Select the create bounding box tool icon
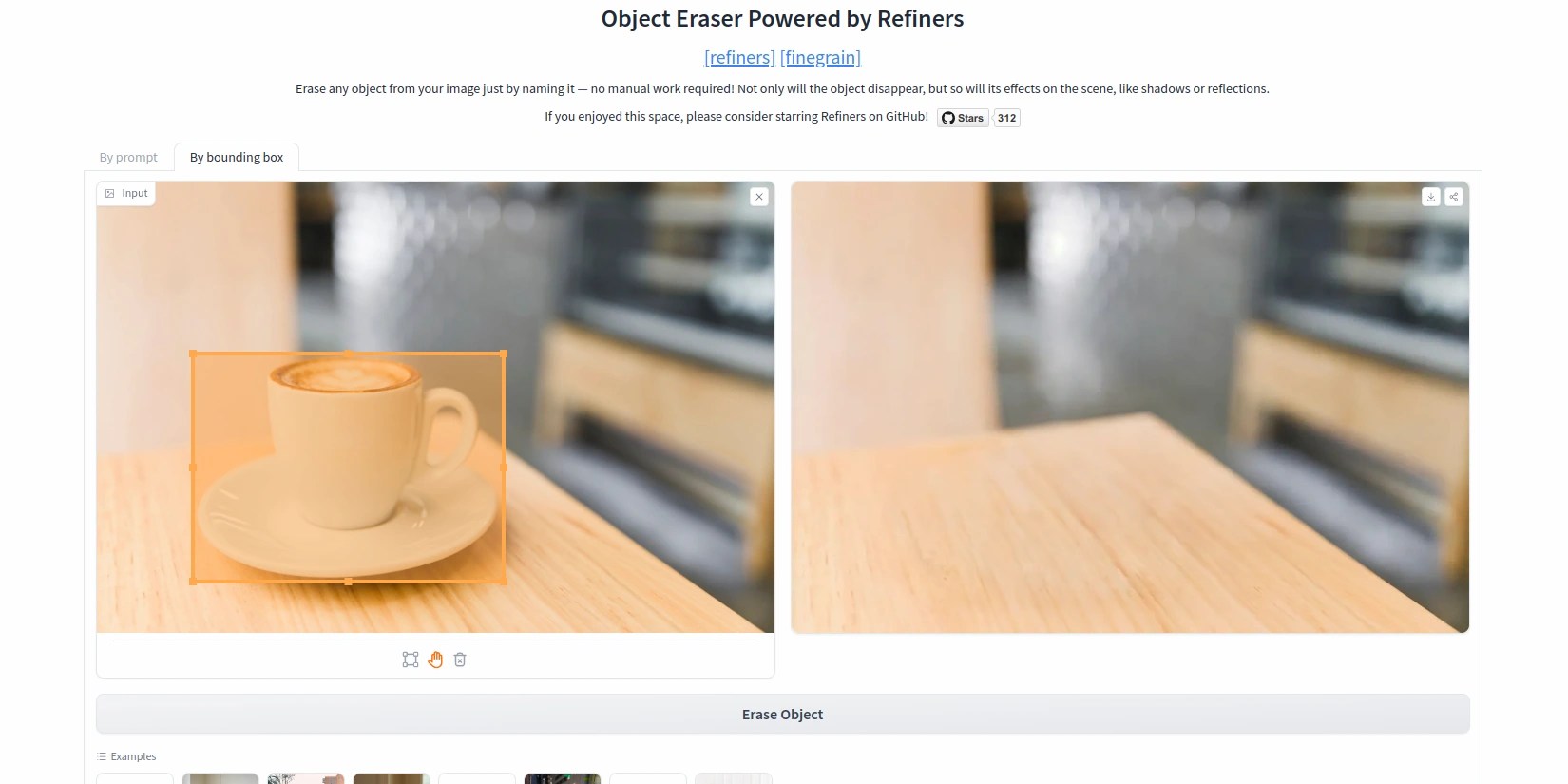Viewport: 1568px width, 784px height. 411,660
